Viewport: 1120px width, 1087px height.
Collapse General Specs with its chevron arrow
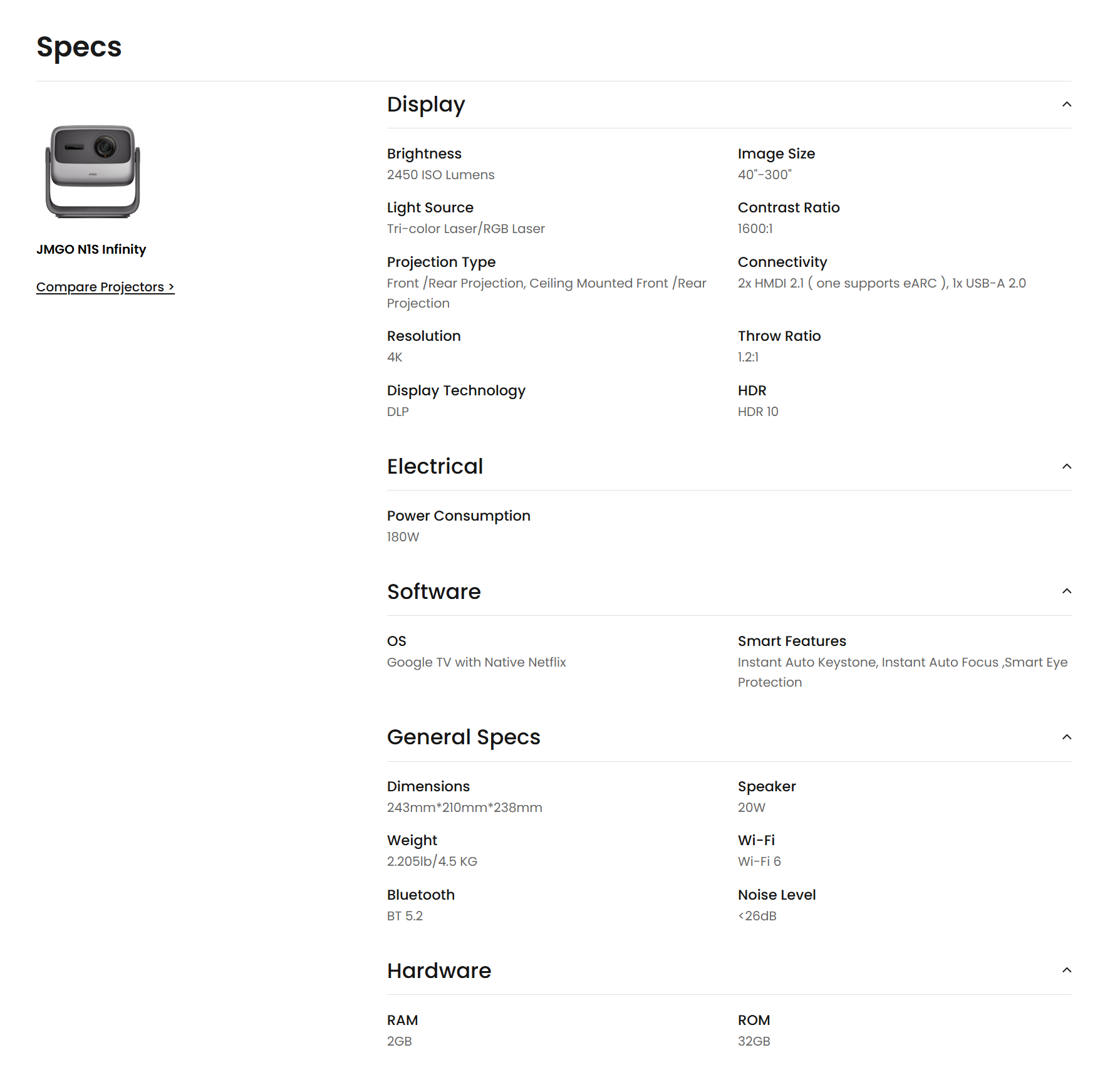click(1066, 737)
